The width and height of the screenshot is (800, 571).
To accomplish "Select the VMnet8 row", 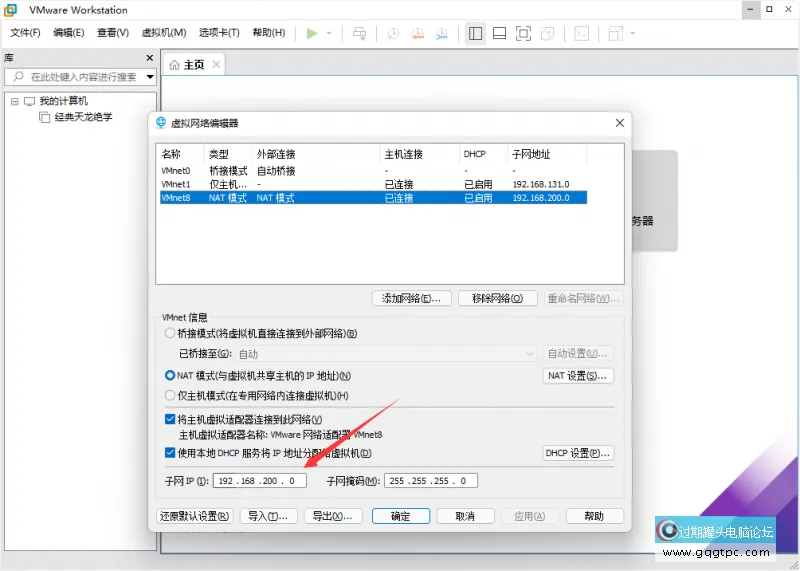I will 373,197.
